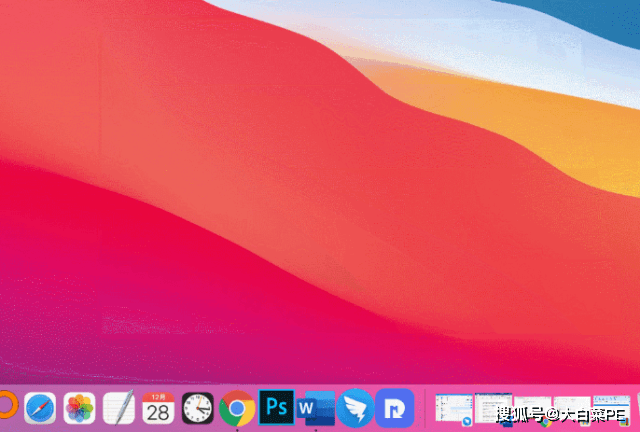
Task: Launch DingTalk blue wing icon
Action: [355, 408]
